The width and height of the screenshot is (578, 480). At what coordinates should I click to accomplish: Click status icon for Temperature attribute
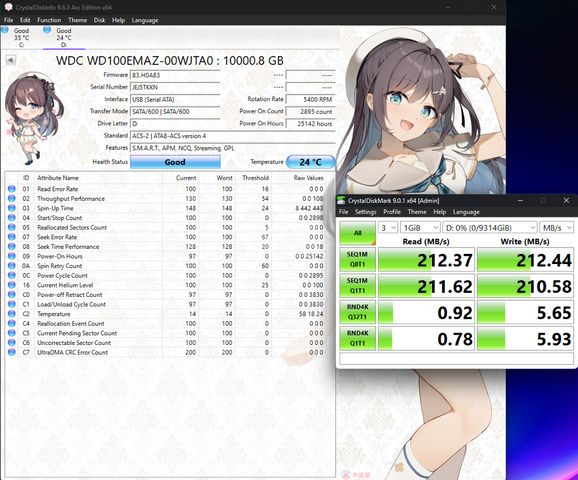click(x=11, y=314)
